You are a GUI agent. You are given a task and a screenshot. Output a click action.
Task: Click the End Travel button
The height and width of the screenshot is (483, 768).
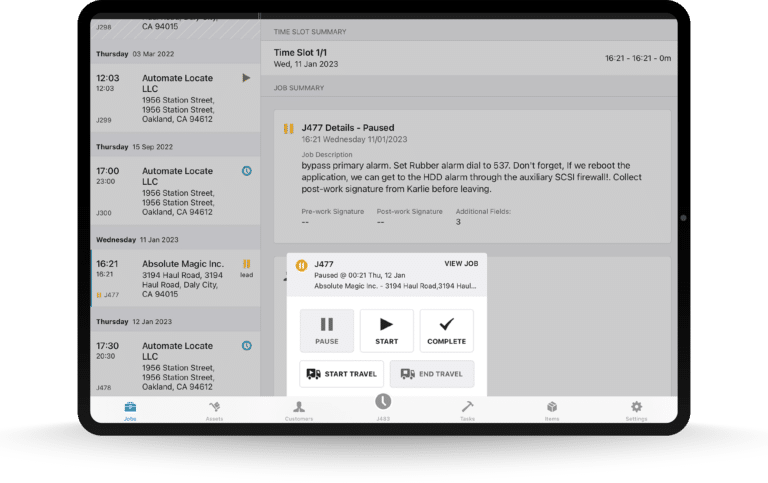pyautogui.click(x=431, y=374)
